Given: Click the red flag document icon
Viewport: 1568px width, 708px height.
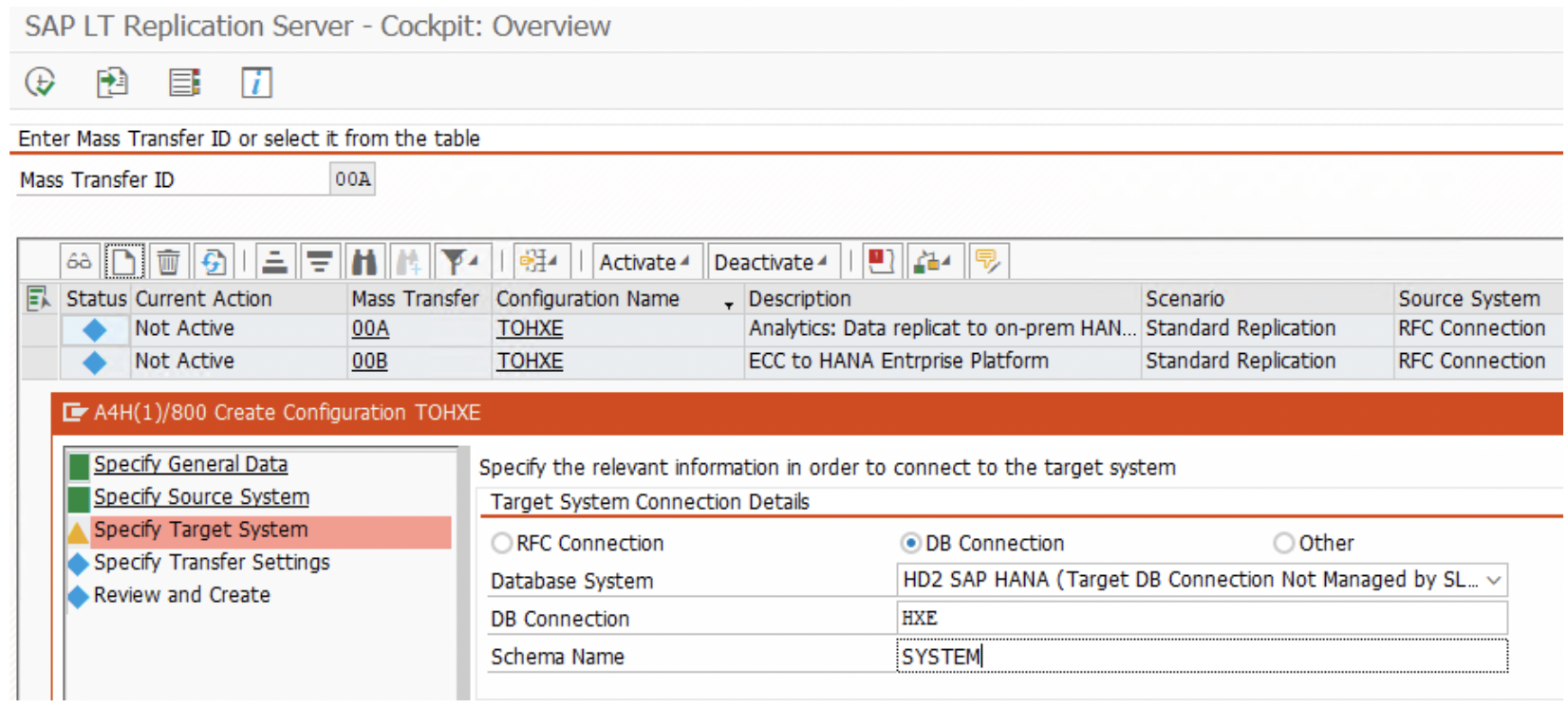Looking at the screenshot, I should 881,262.
